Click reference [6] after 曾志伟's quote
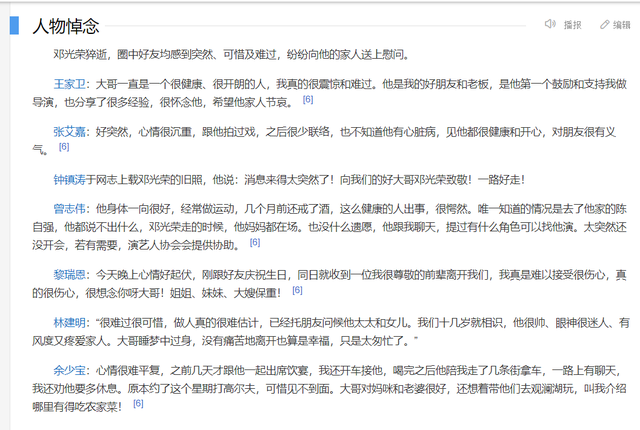640x430 pixels. (255, 242)
